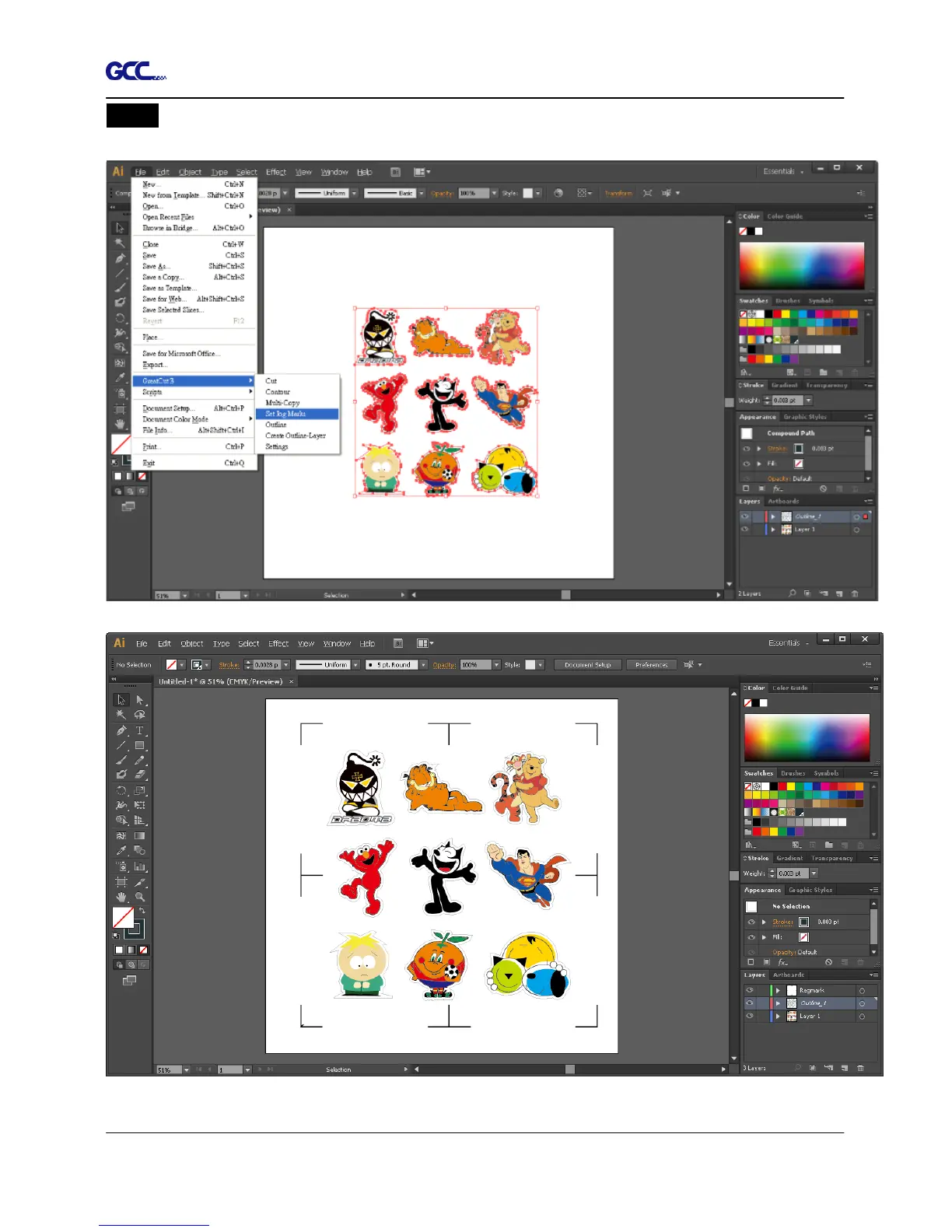Screen dimensions: 952x1232
Task: Click opacity 100% field in lower screenshot
Action: 476,665
